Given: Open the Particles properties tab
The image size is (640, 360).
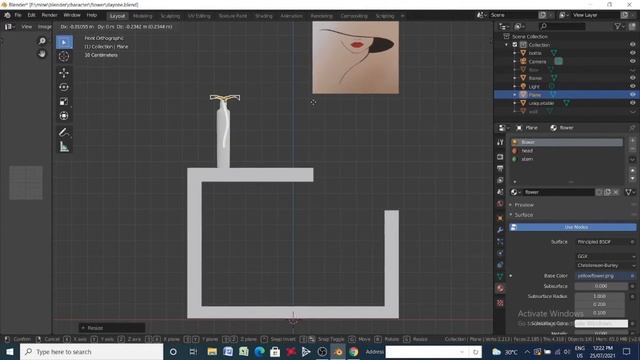Looking at the screenshot, I should pyautogui.click(x=500, y=242).
